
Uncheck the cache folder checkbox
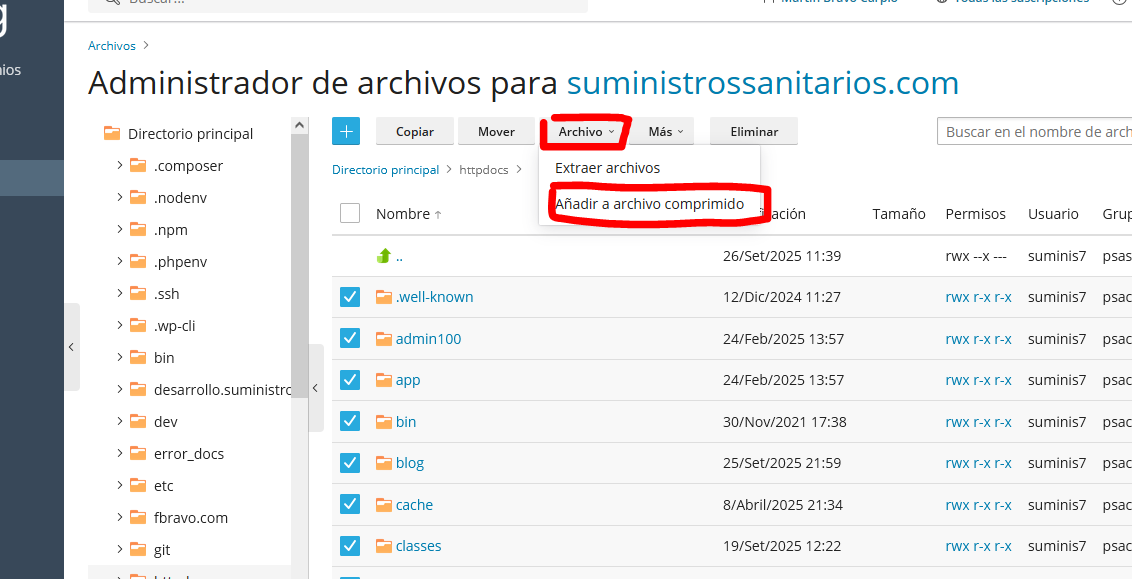349,503
